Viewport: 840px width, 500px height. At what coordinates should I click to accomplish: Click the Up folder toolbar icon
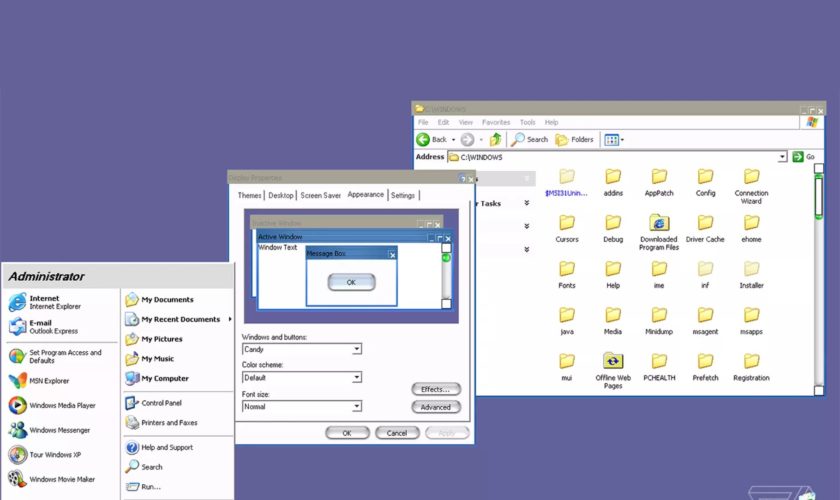coord(495,140)
